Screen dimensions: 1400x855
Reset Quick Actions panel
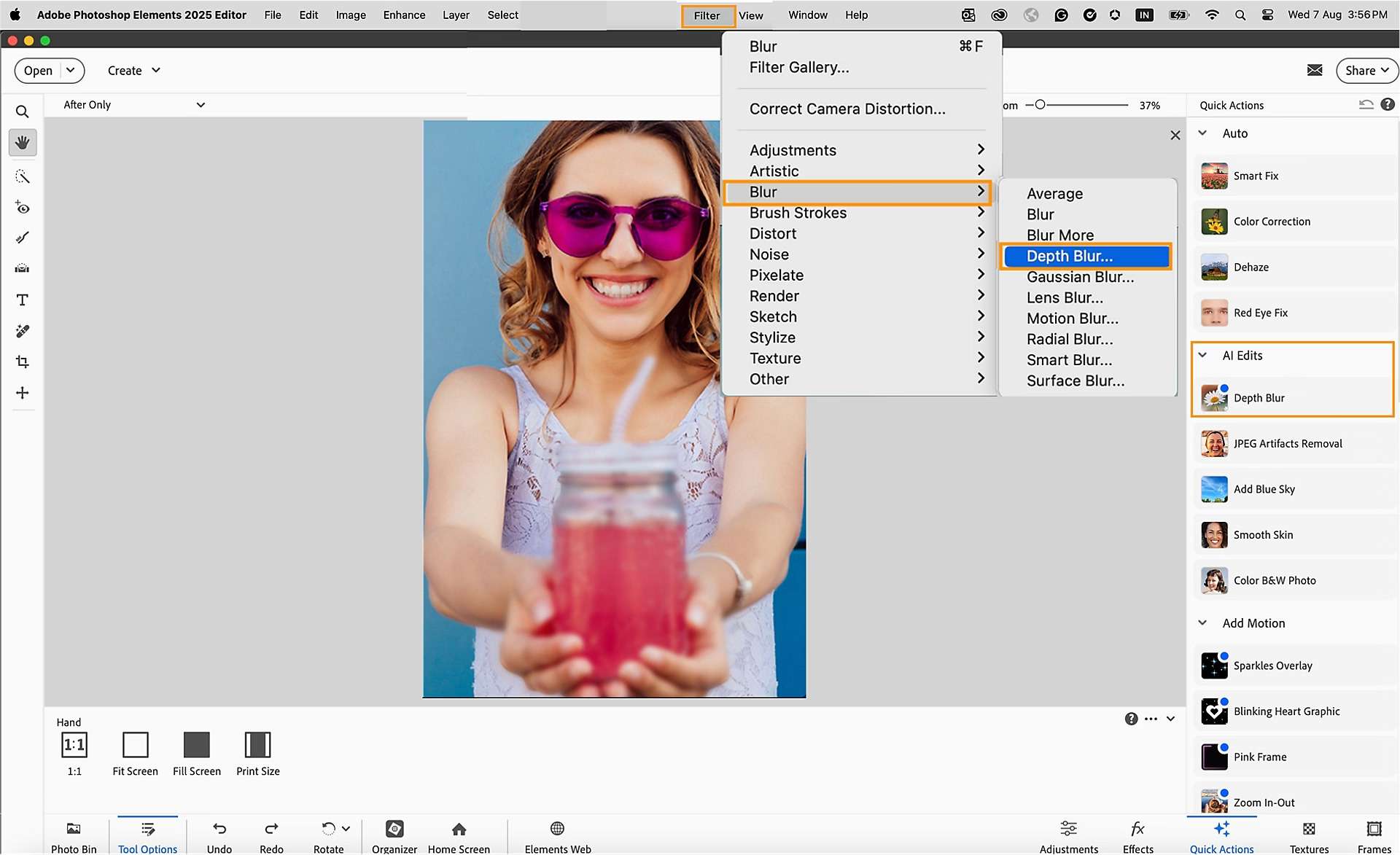coord(1366,104)
